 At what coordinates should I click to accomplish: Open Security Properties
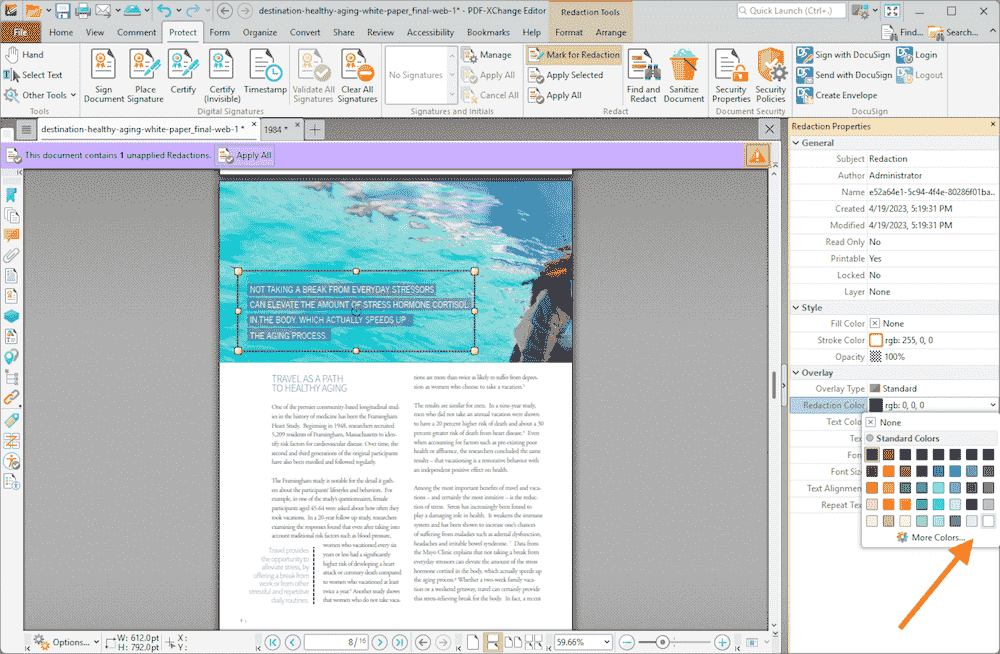pos(731,72)
